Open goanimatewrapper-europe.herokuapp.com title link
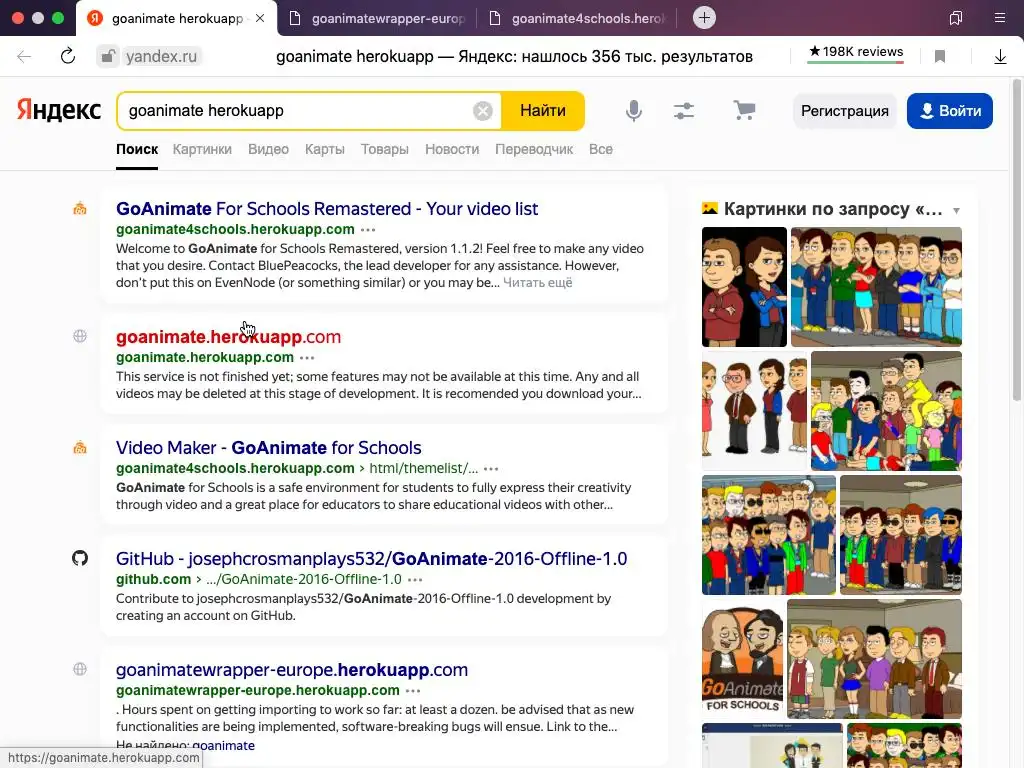Viewport: 1024px width, 768px height. coord(292,670)
